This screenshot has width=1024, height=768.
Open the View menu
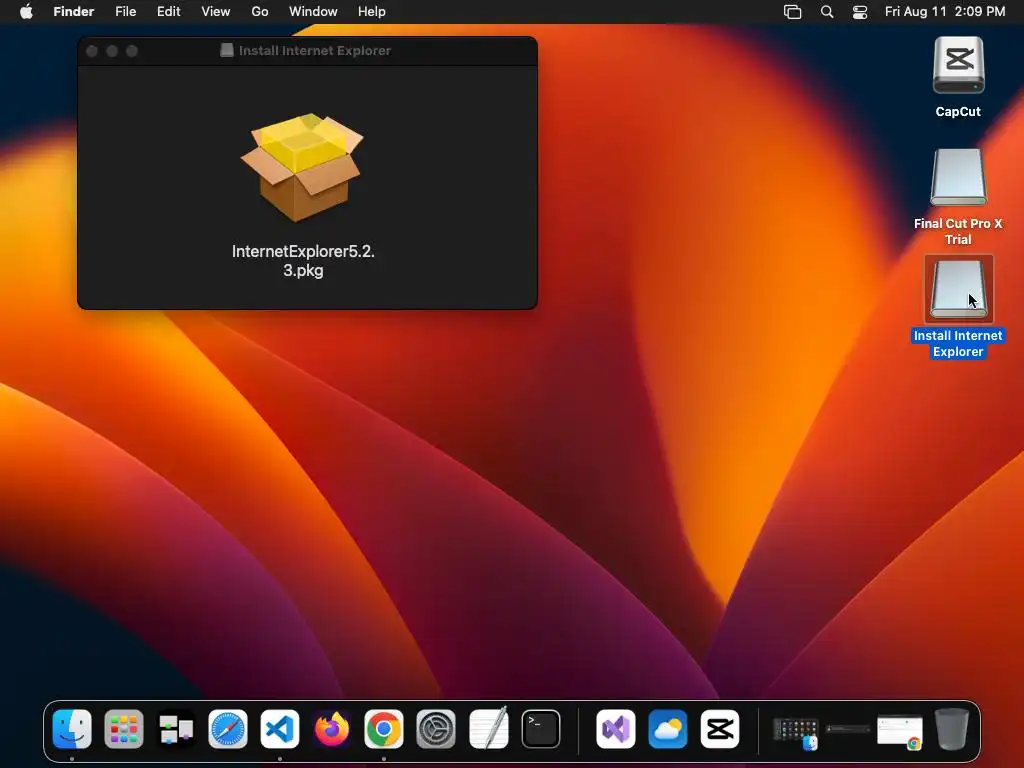coord(216,12)
